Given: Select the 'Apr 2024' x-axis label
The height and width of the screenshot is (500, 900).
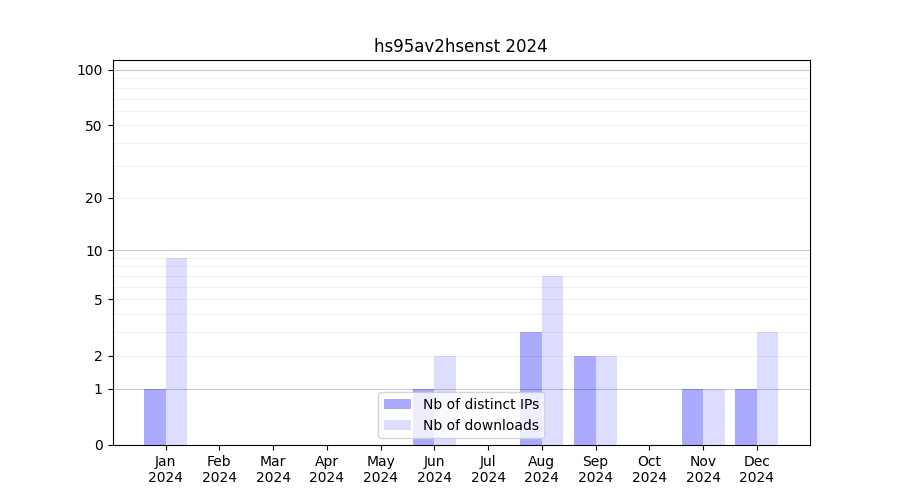Looking at the screenshot, I should pyautogui.click(x=327, y=469).
